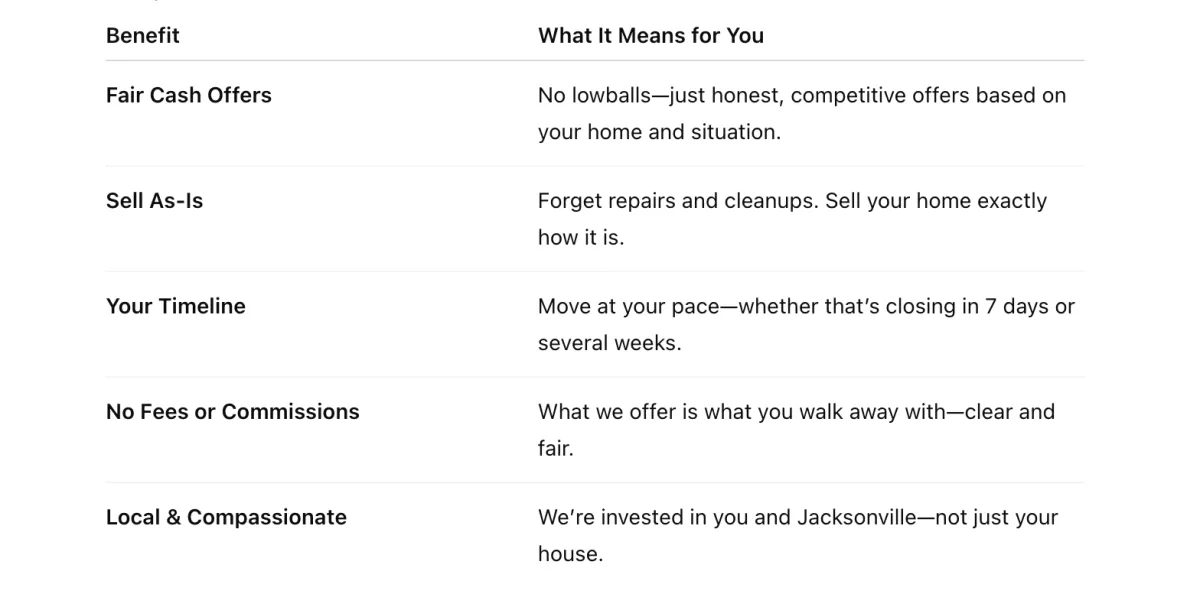Viewport: 1200px width, 607px height.
Task: Select the Your Timeline cell
Action: pyautogui.click(x=176, y=307)
